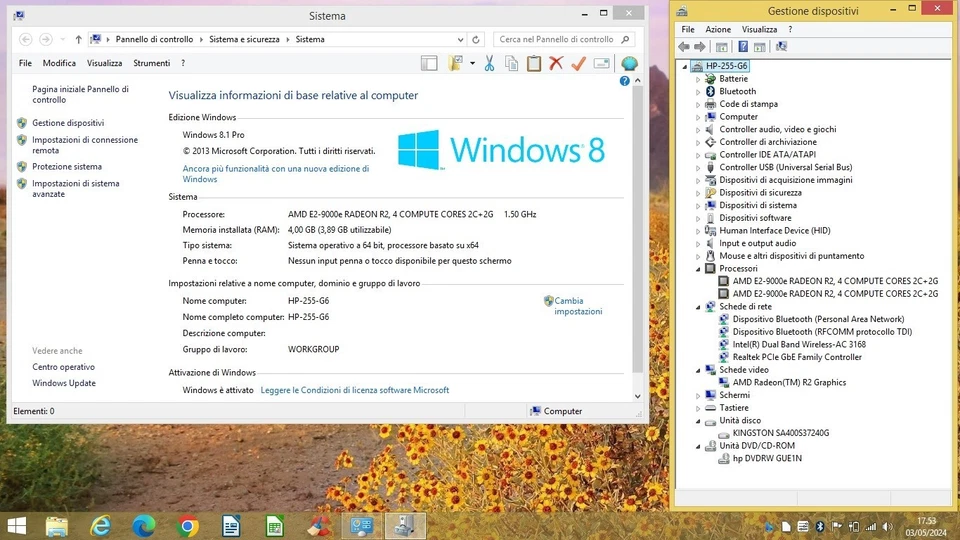Click the taskbar clock showing 17:53
960x540 pixels.
click(x=926, y=527)
